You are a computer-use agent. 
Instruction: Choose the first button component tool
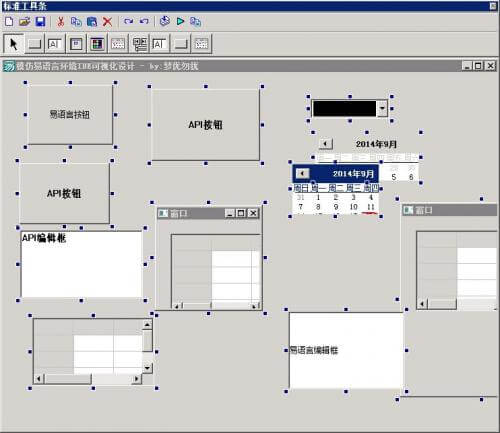34,44
